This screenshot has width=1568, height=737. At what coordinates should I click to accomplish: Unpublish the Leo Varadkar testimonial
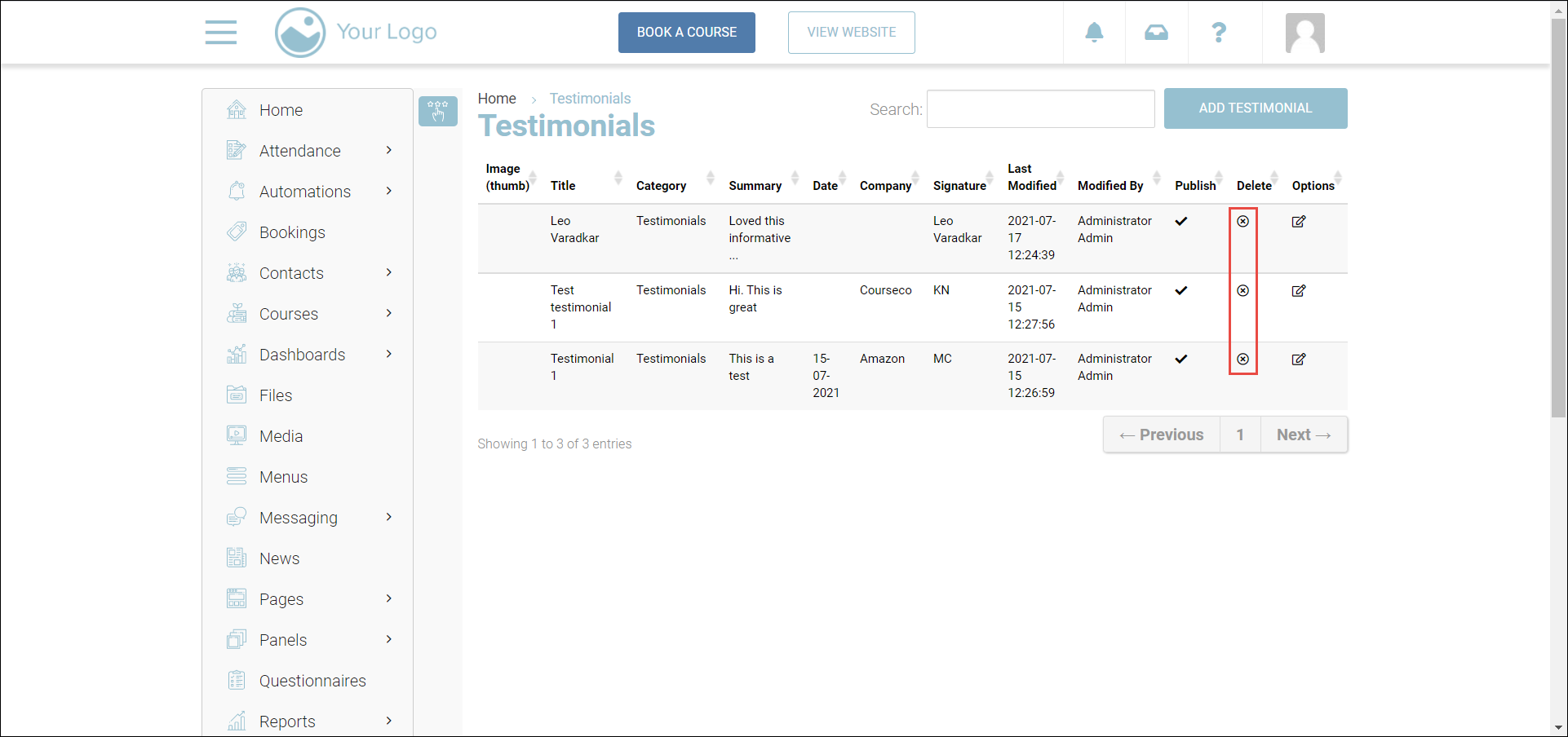click(x=1181, y=222)
